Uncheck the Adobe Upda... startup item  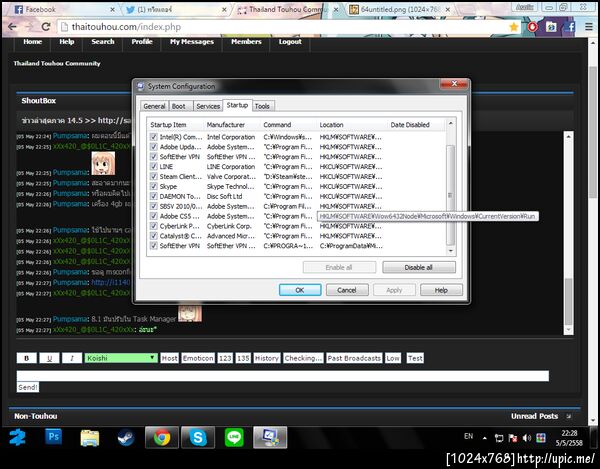click(x=153, y=147)
